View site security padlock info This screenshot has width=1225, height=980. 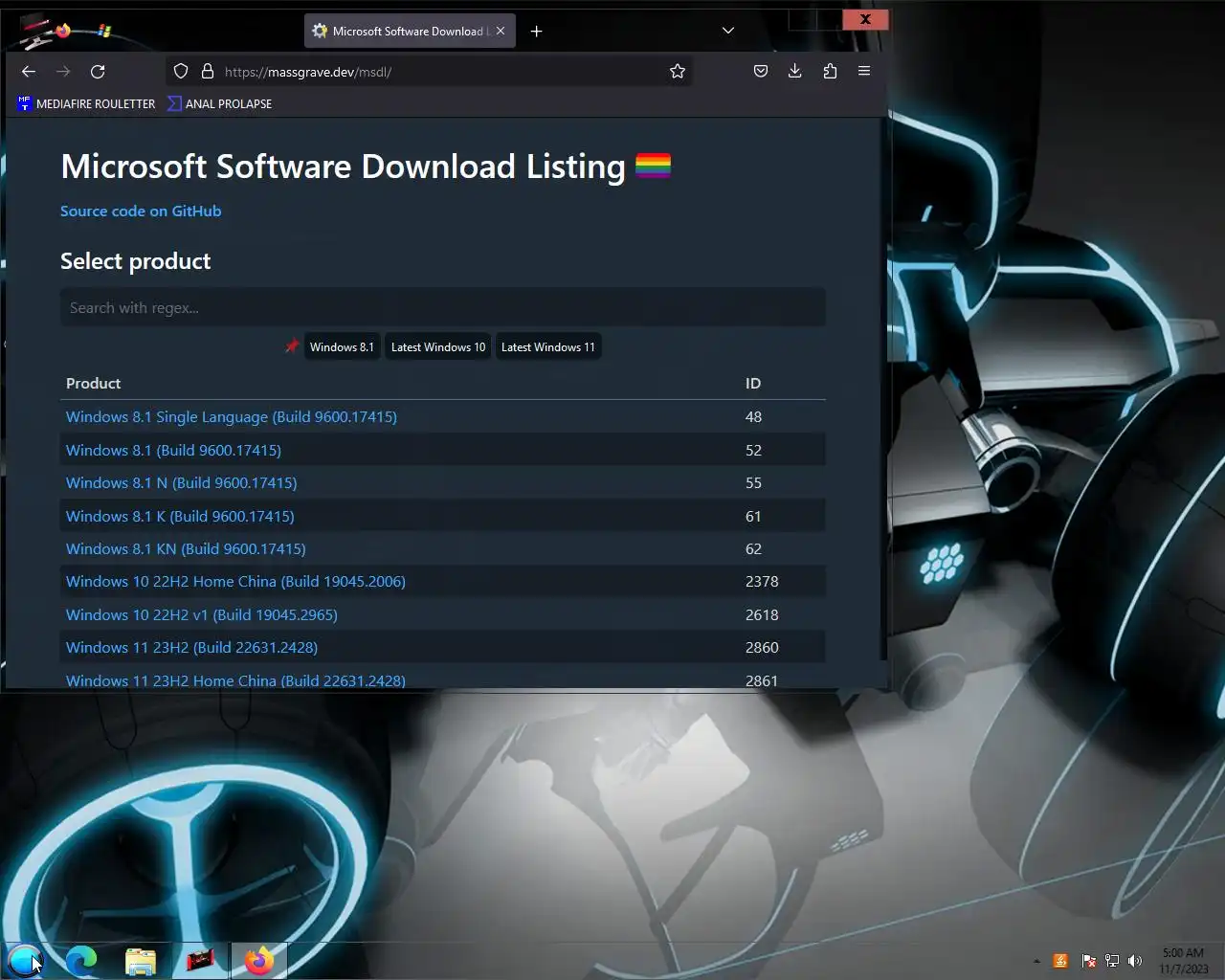pos(207,72)
